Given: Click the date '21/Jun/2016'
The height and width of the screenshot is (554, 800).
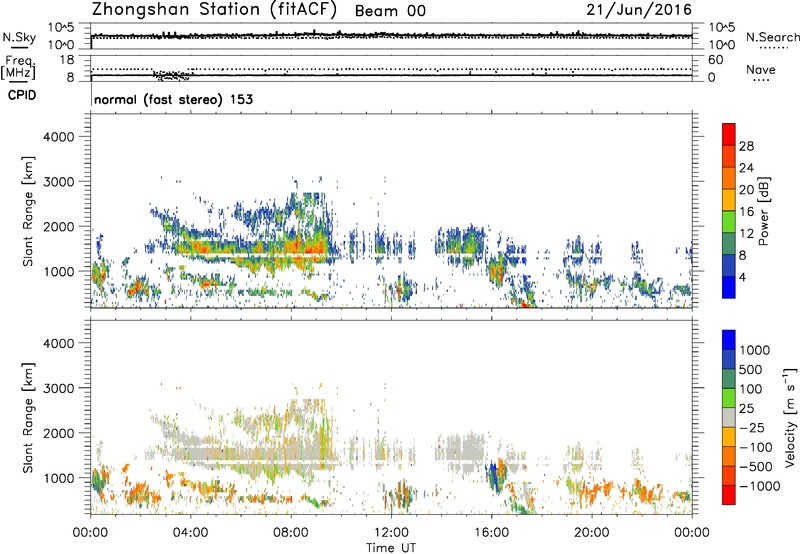Looking at the screenshot, I should click(639, 10).
